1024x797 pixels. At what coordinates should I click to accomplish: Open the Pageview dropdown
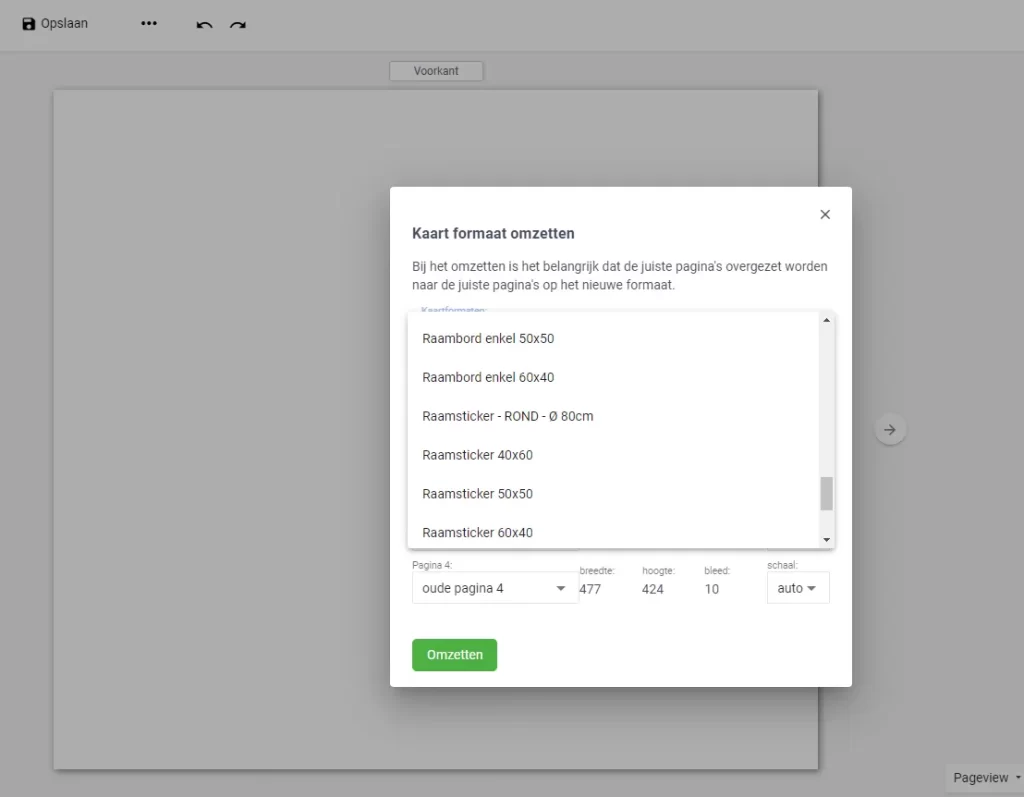[986, 777]
